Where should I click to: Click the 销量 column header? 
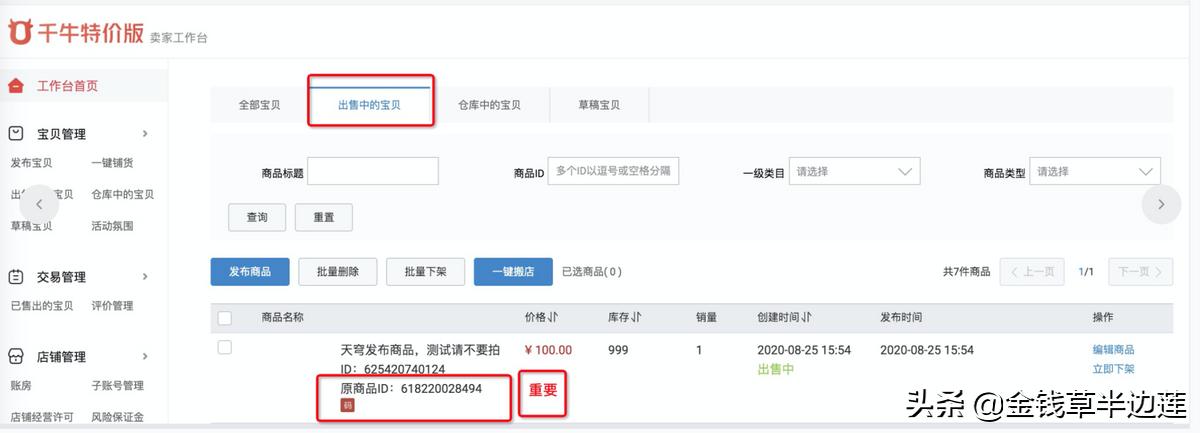click(707, 317)
